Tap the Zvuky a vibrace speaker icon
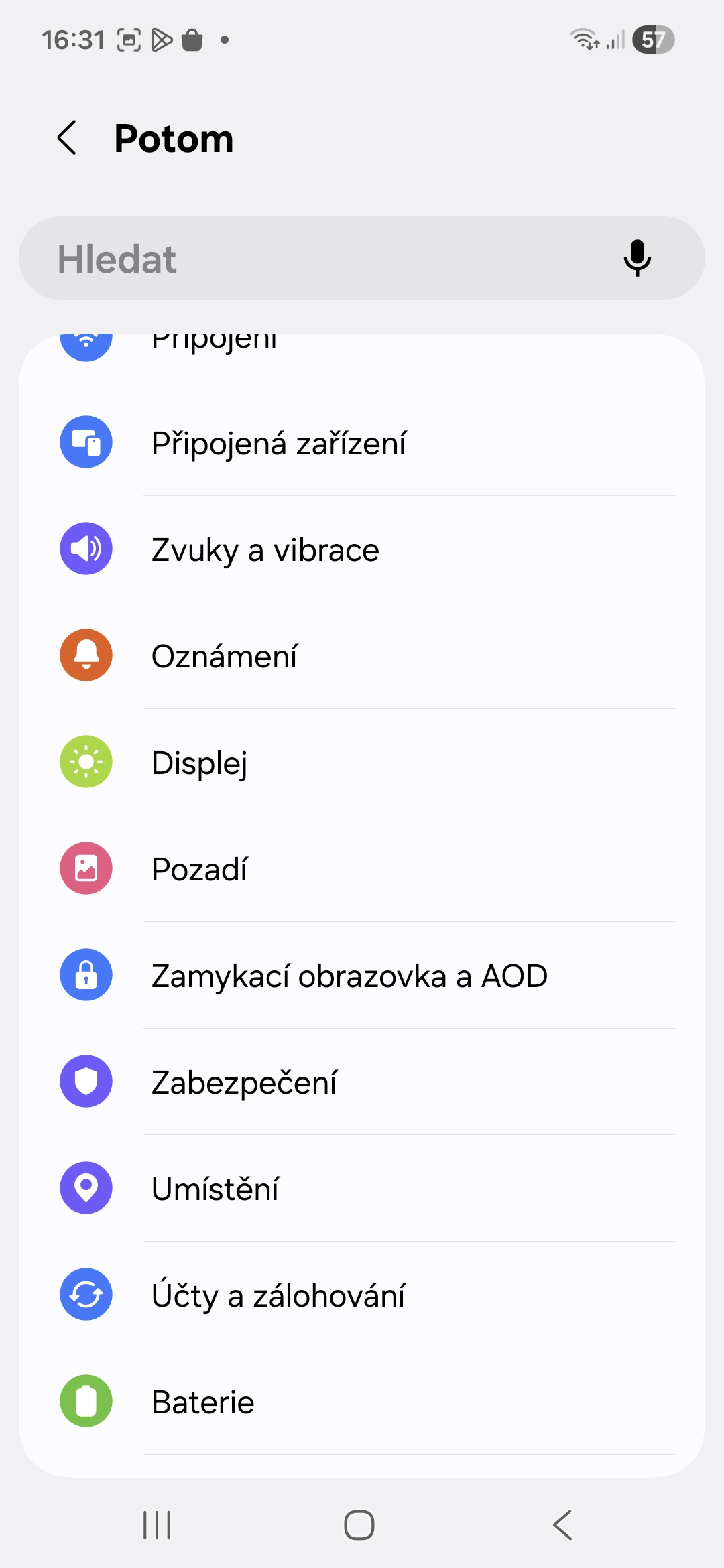 pyautogui.click(x=86, y=549)
